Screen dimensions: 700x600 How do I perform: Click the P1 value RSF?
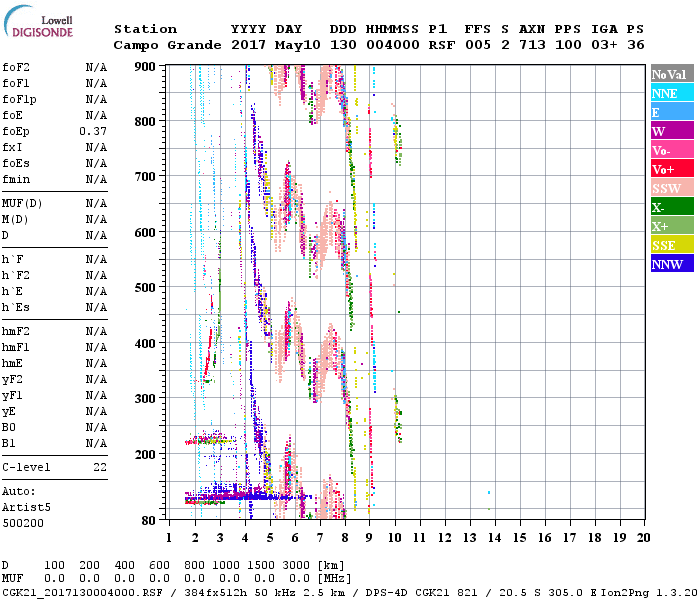[x=442, y=45]
